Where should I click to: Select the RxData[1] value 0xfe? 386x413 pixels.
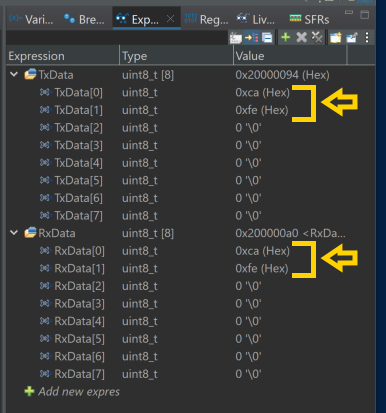click(262, 268)
